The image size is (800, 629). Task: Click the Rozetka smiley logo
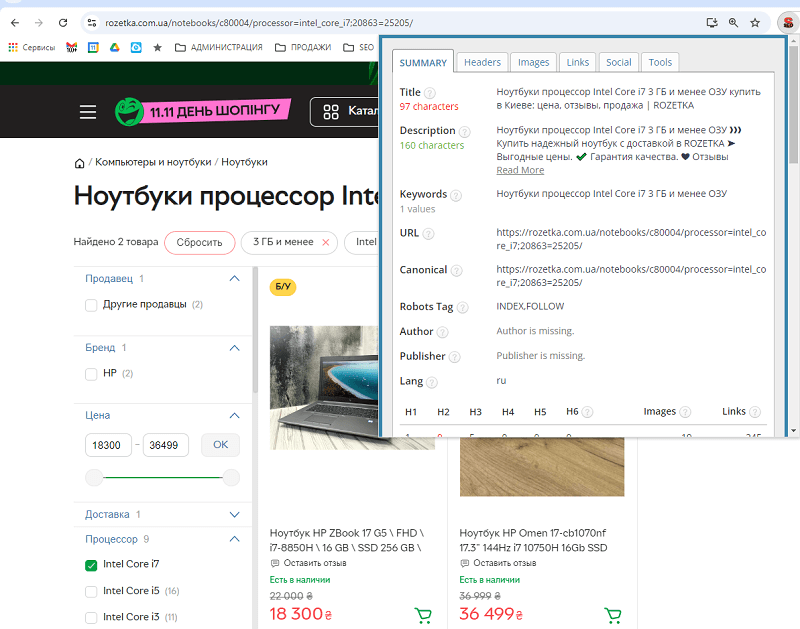(x=129, y=112)
